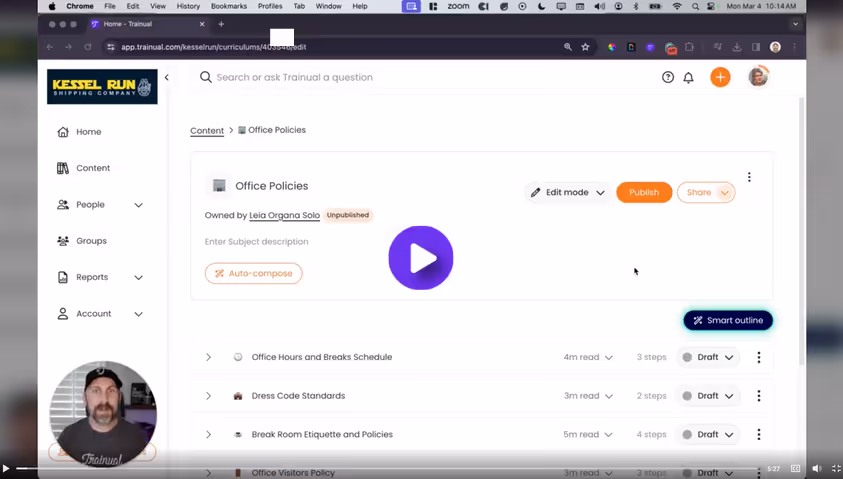This screenshot has width=843, height=479.
Task: Change Draft status for Dress Code Standards
Action: pos(708,396)
